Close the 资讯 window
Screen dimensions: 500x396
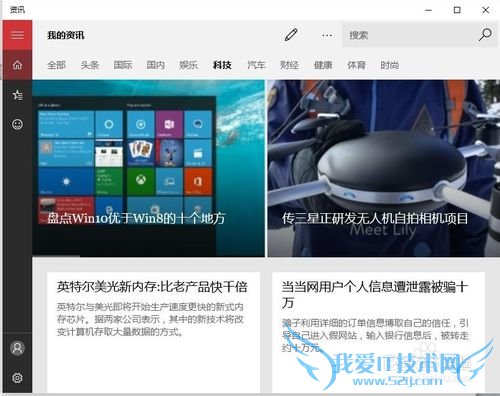click(x=486, y=10)
